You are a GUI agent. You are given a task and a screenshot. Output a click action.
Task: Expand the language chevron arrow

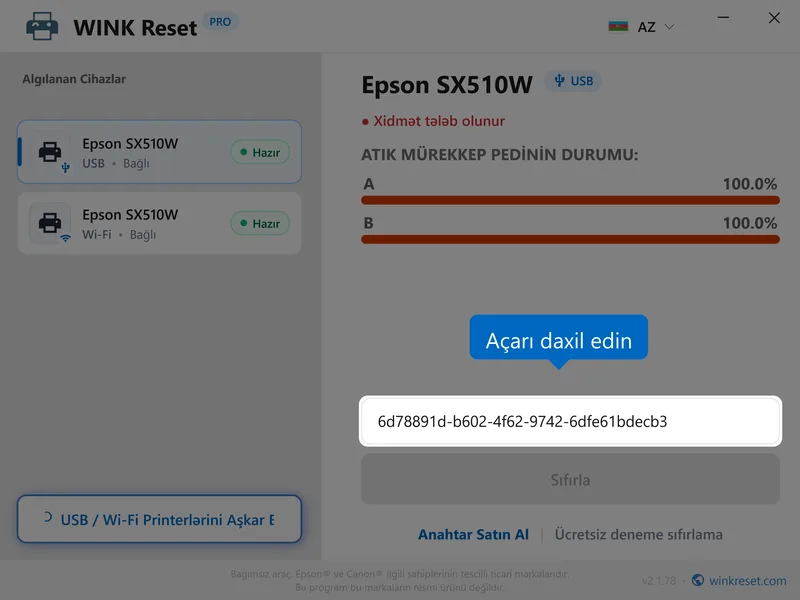coord(669,27)
